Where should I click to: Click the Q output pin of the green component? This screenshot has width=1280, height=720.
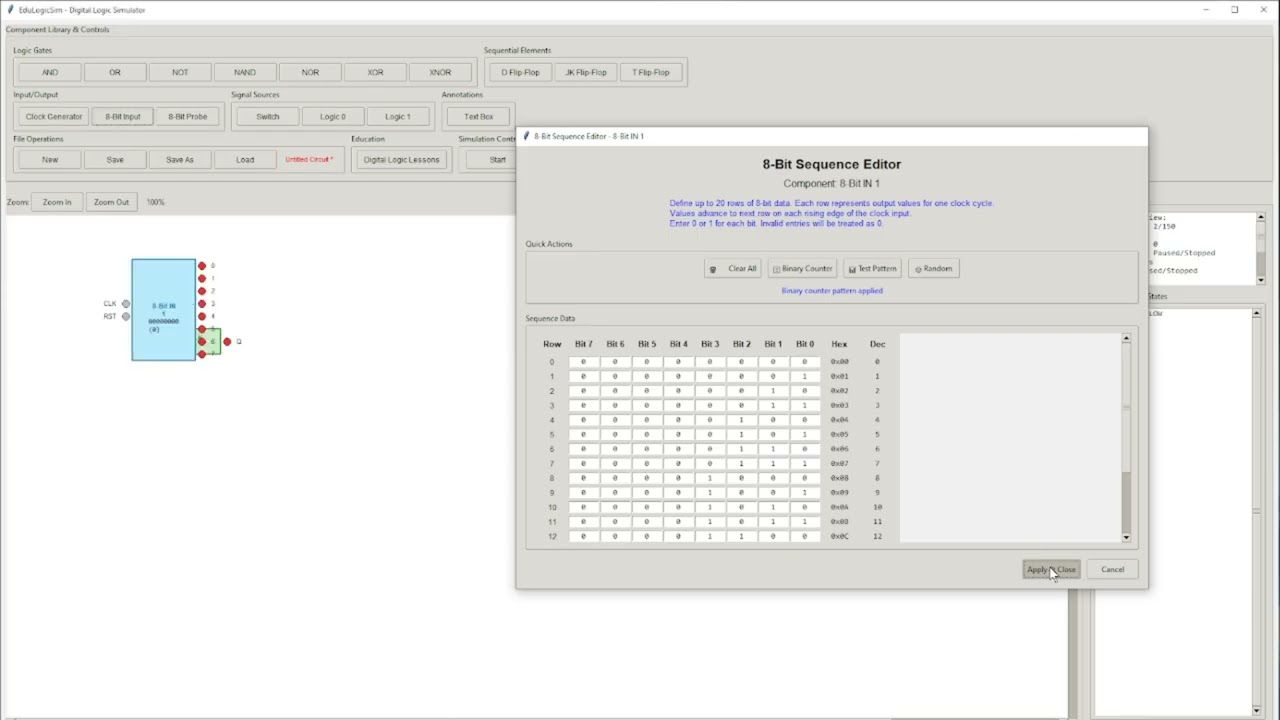[227, 342]
